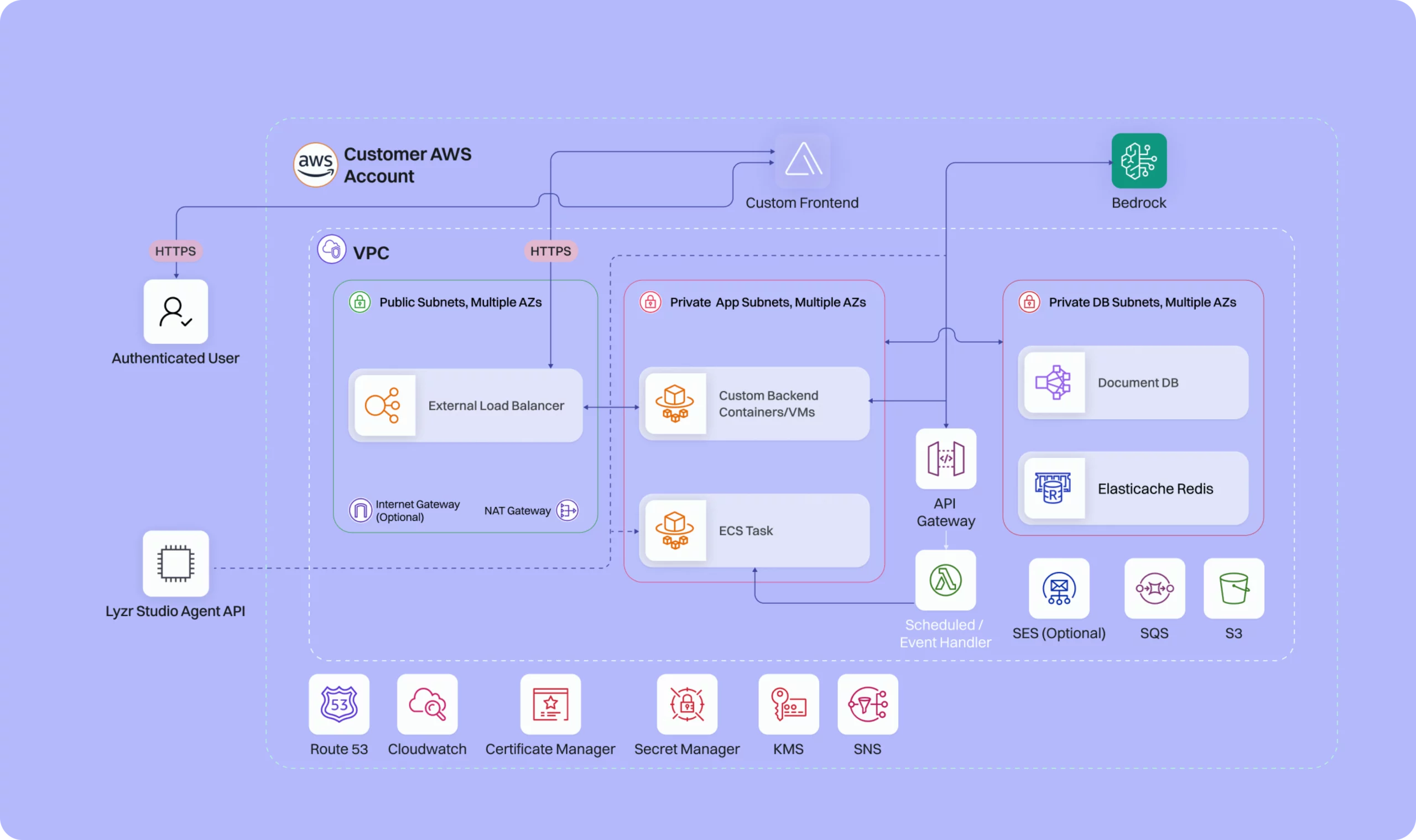
Task: Click the ECS Task icon
Action: click(x=675, y=530)
